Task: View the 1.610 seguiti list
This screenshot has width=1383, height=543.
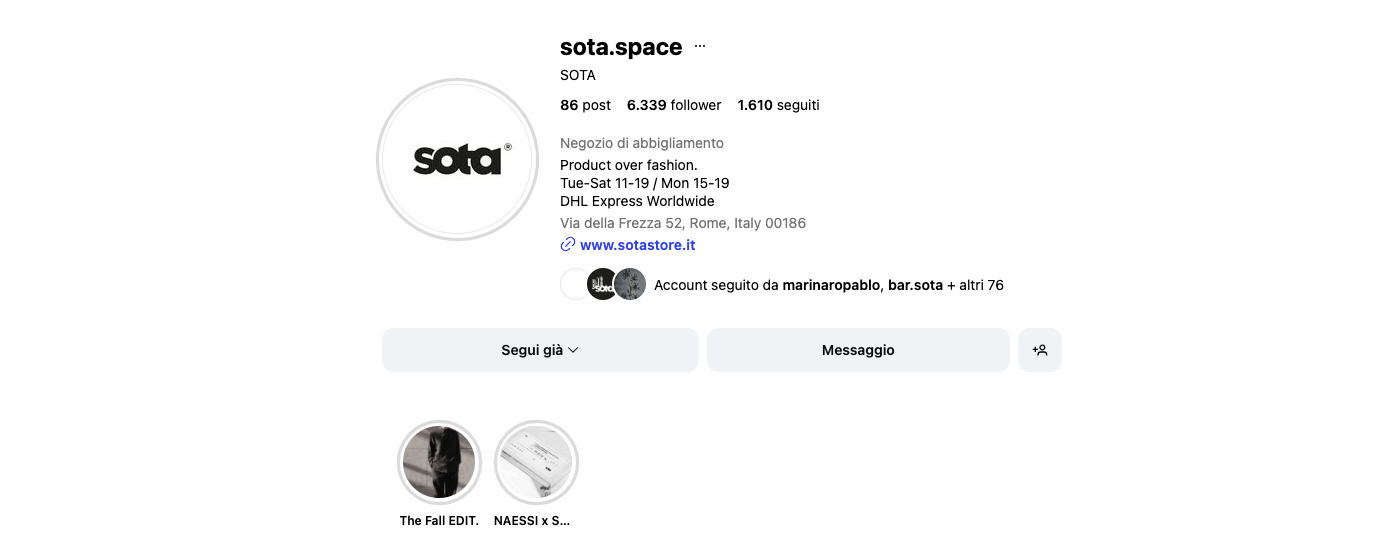Action: pyautogui.click(x=778, y=105)
